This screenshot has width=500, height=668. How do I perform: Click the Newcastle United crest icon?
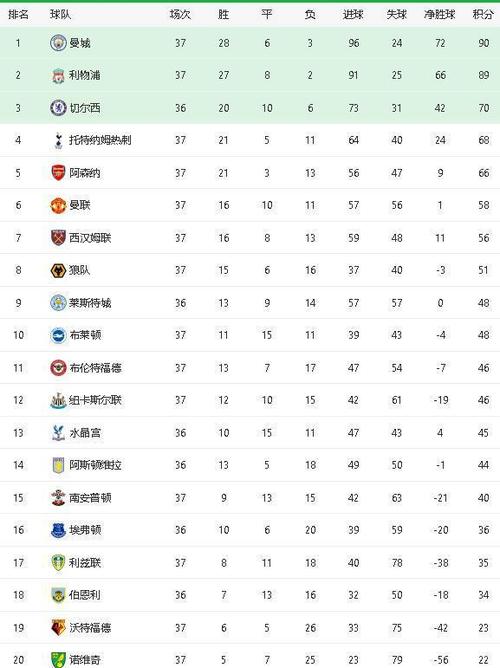58,400
